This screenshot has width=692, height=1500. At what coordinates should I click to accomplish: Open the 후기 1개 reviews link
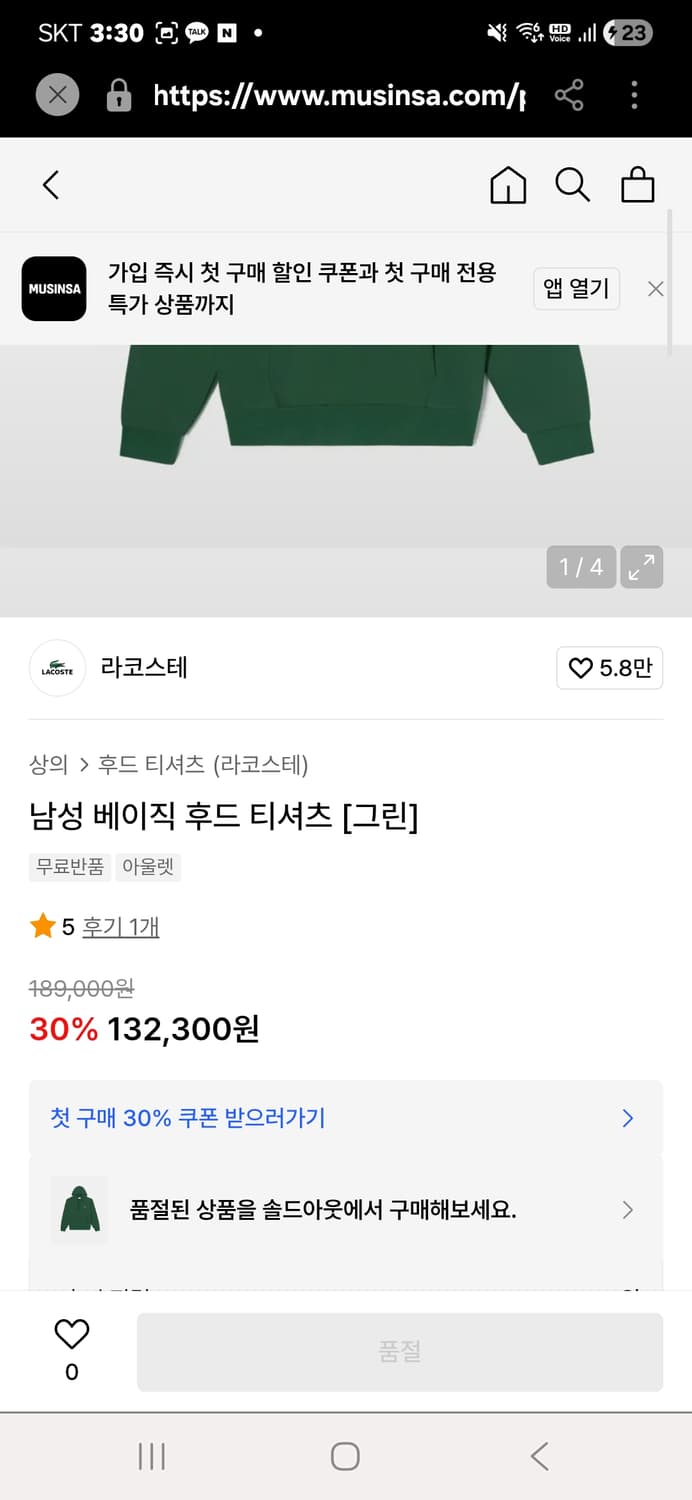(x=121, y=927)
